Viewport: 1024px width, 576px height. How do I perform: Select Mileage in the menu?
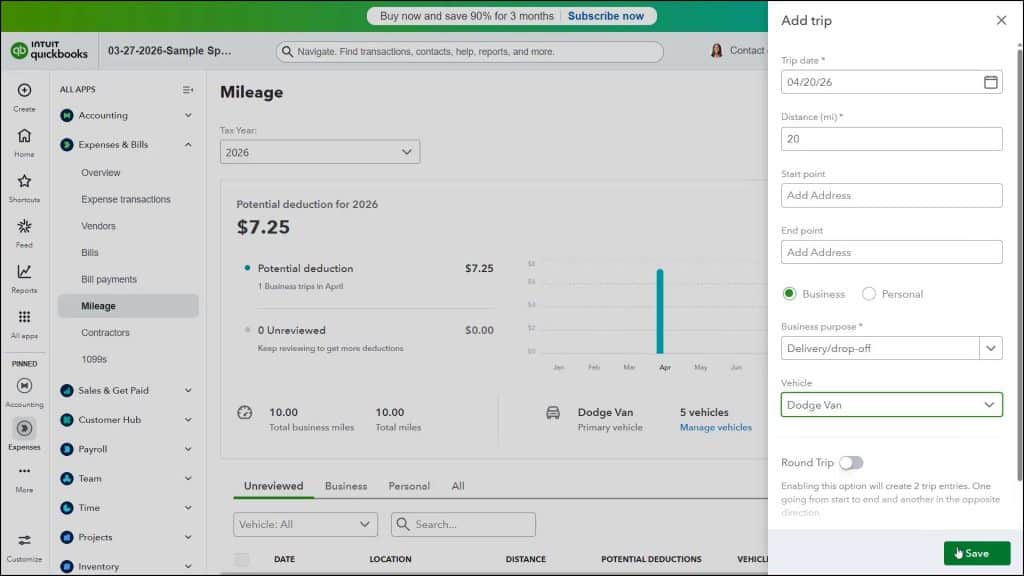click(128, 306)
